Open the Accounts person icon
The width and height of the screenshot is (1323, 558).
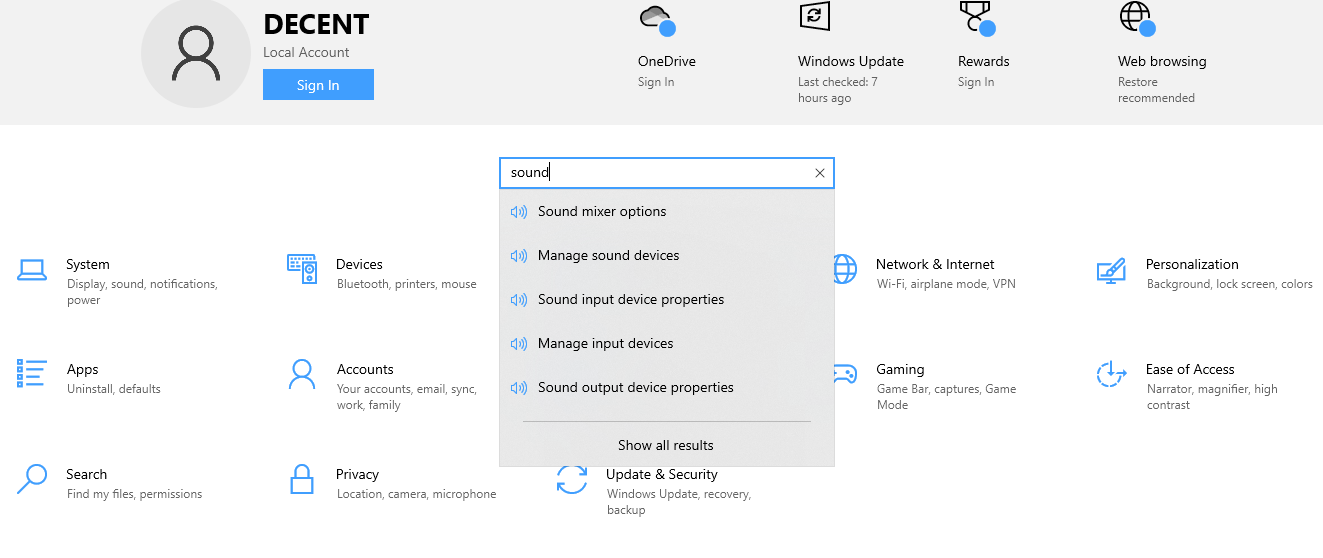[x=302, y=374]
